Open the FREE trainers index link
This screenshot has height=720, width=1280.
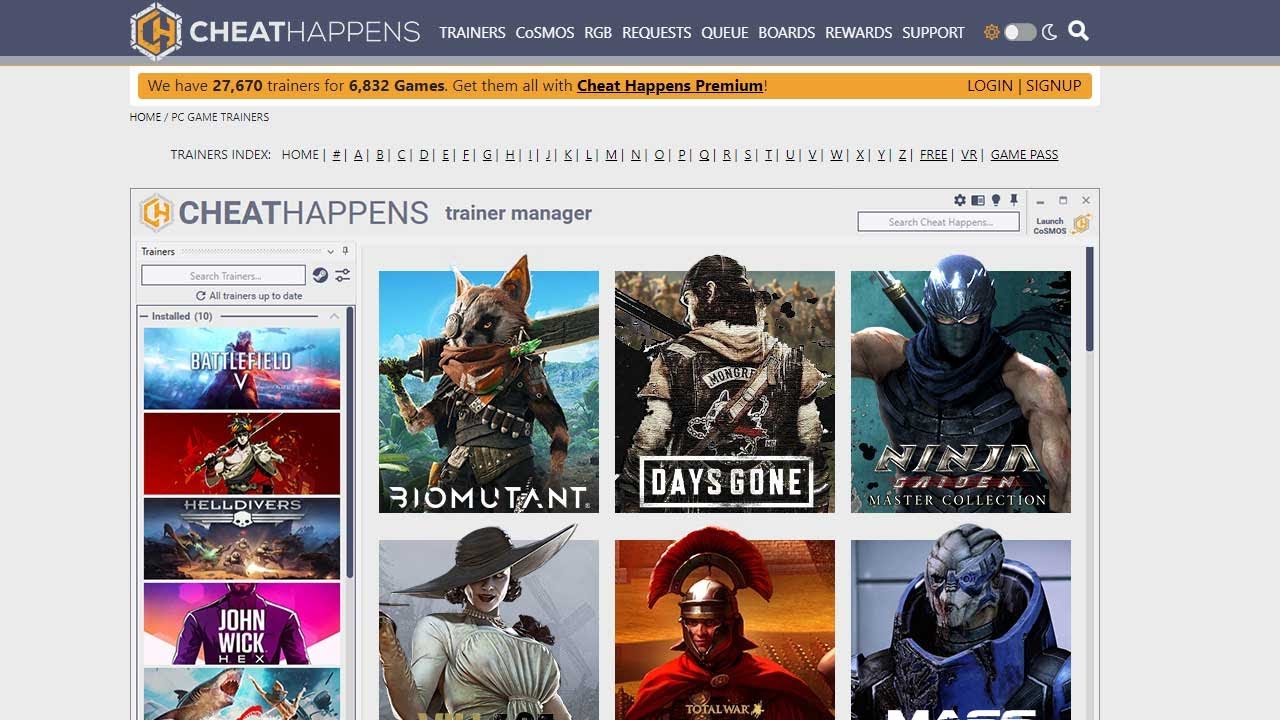coord(933,155)
